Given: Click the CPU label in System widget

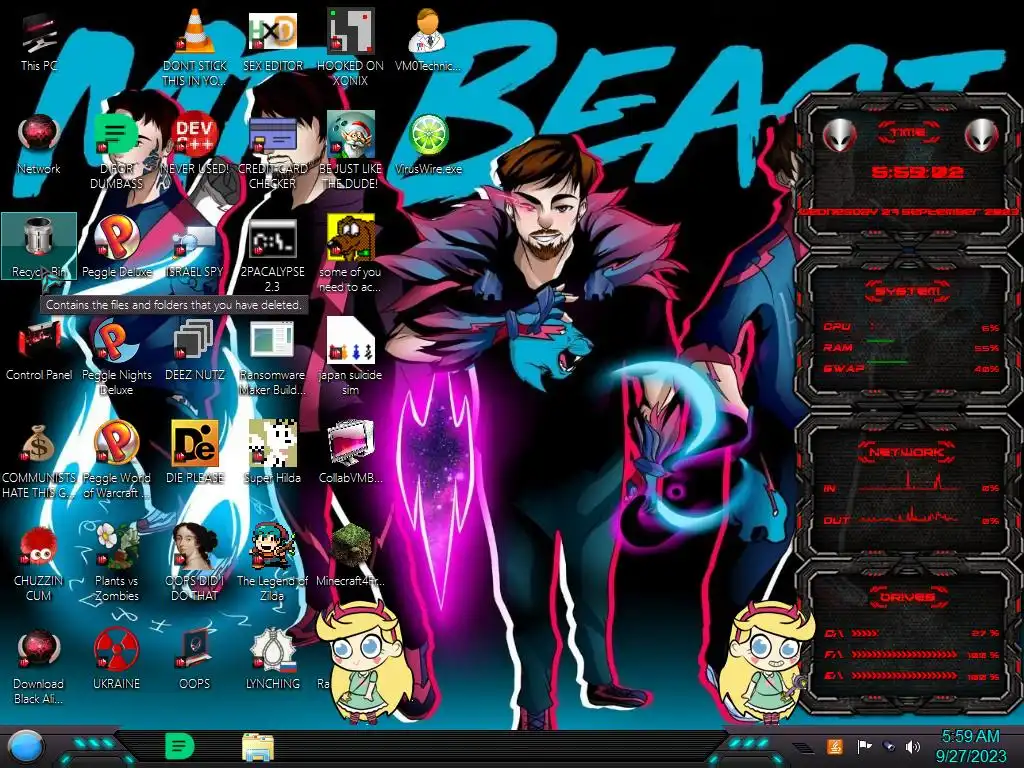Looking at the screenshot, I should pos(837,327).
